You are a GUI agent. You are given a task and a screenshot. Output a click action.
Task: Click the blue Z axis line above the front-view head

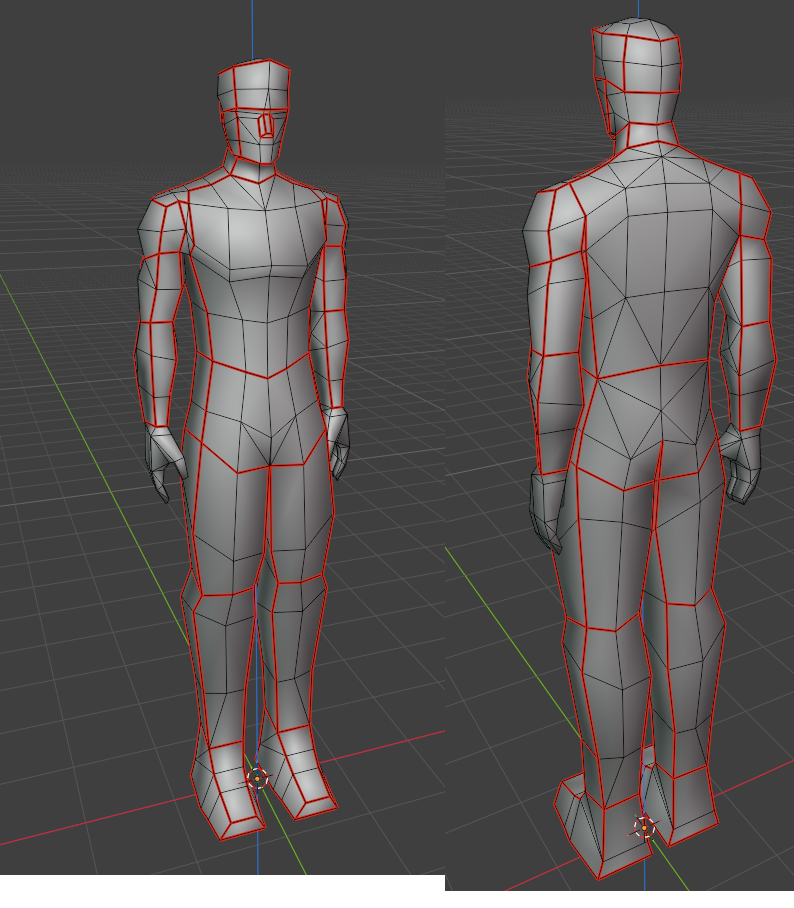tap(253, 29)
